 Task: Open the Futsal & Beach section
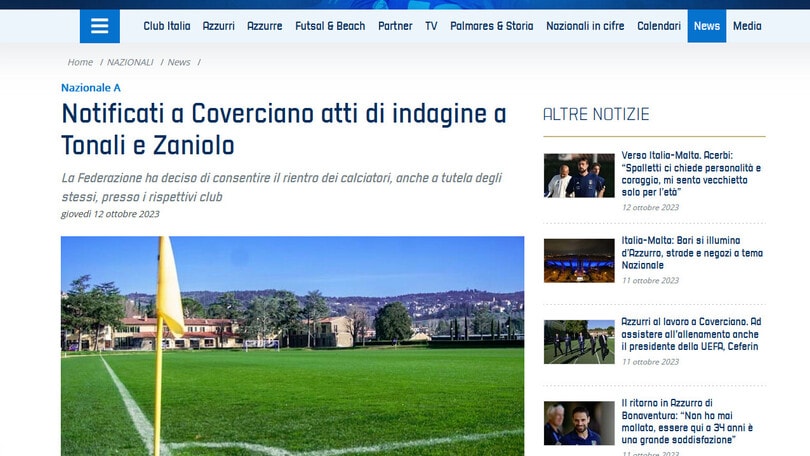click(x=330, y=26)
